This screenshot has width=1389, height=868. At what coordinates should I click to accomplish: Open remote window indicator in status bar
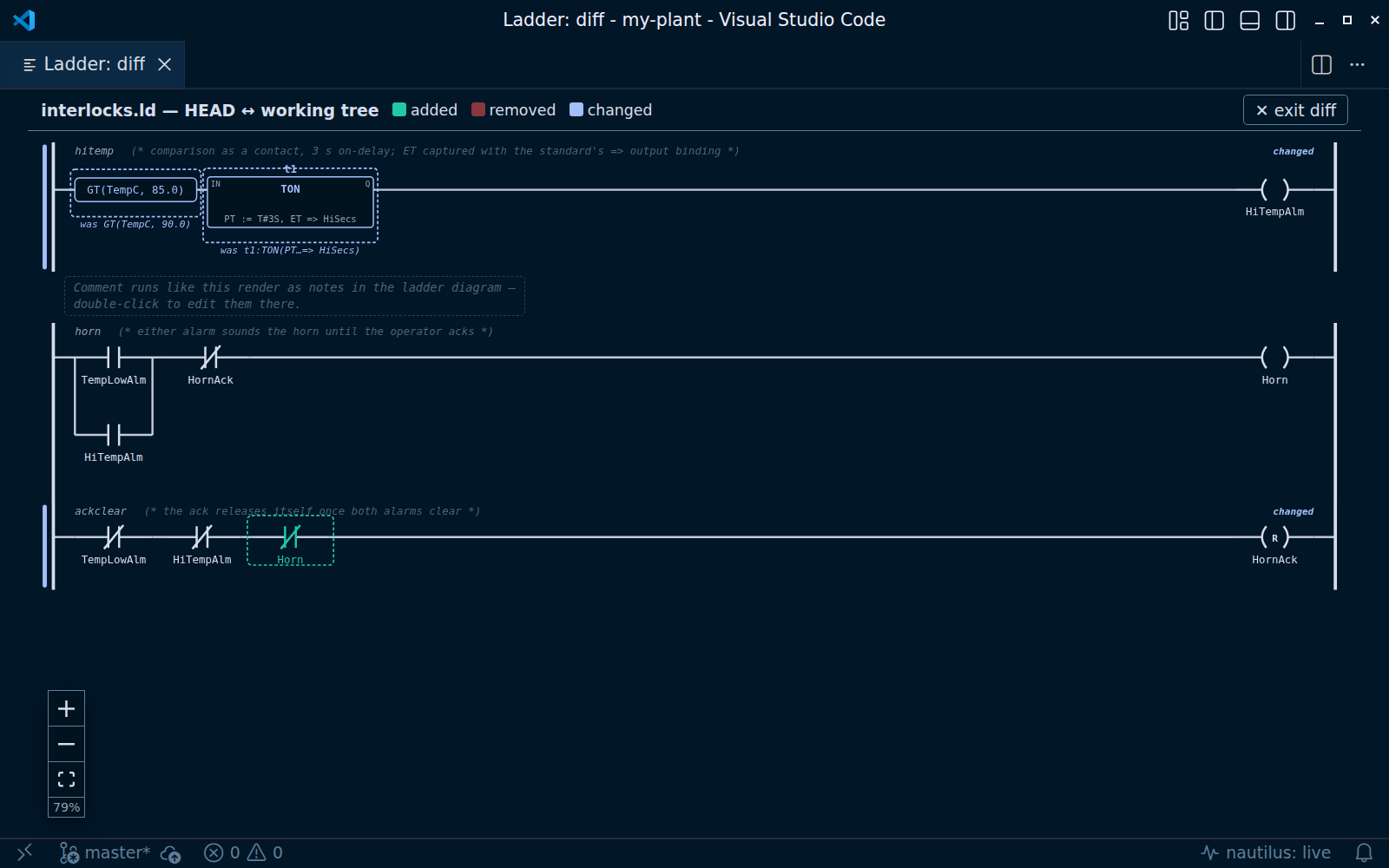tap(24, 852)
